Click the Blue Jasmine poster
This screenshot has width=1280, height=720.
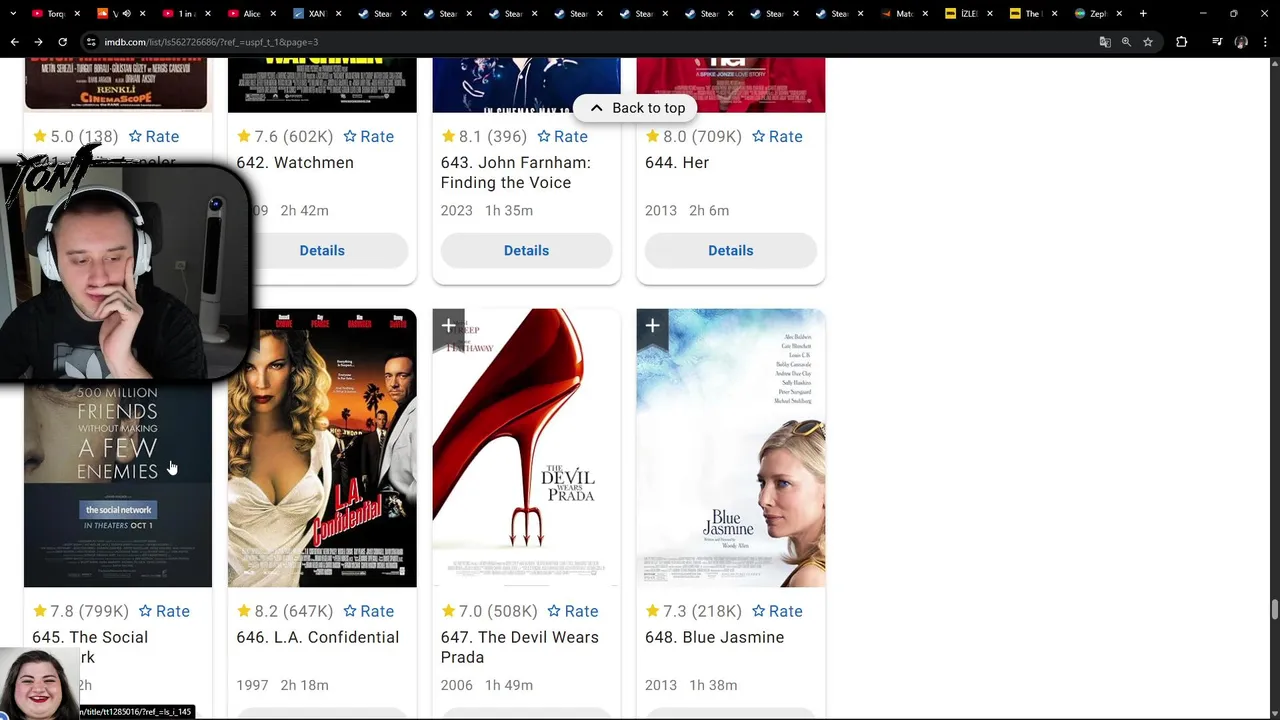click(x=730, y=448)
